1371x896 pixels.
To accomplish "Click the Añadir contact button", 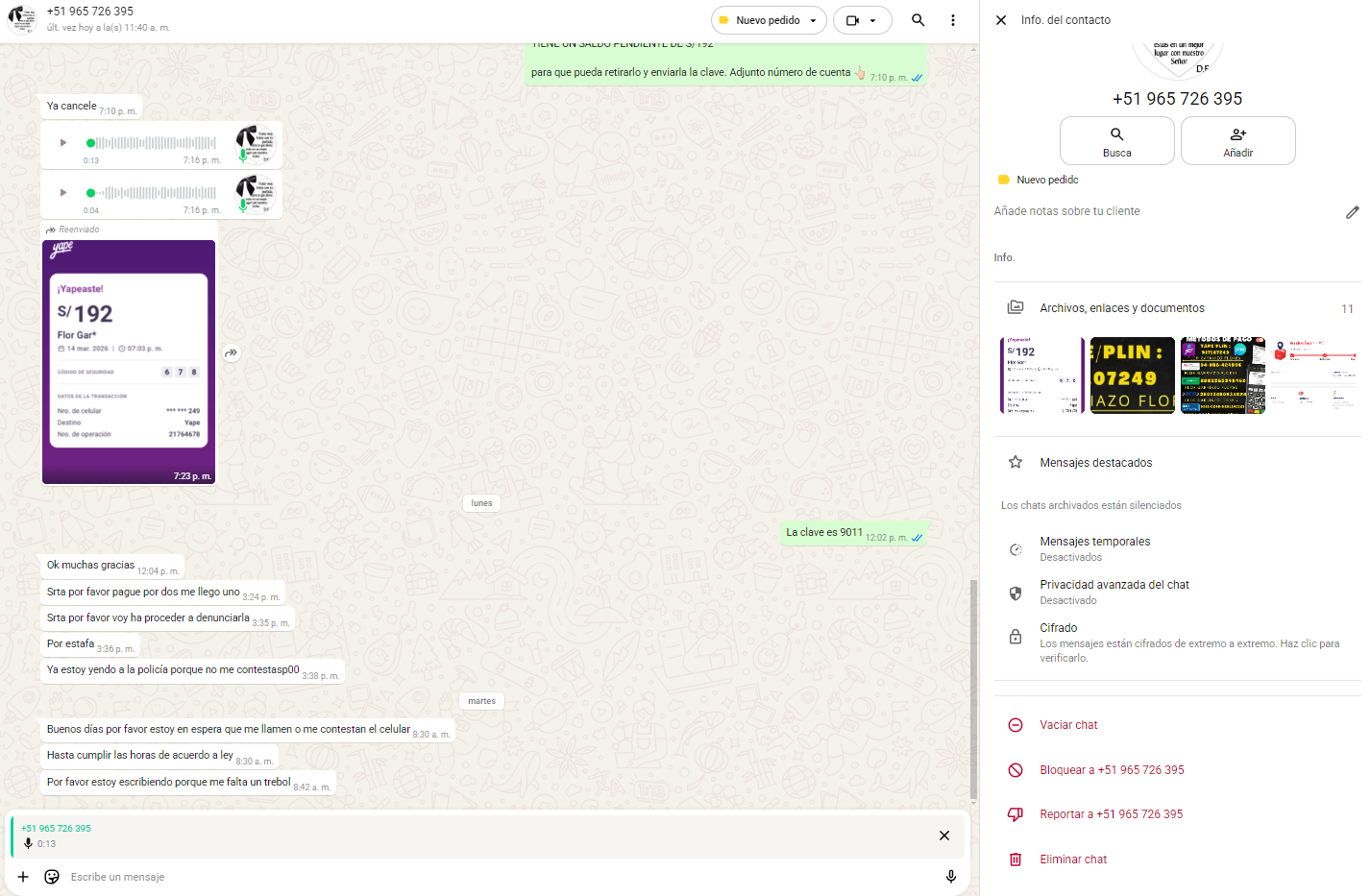I will (1237, 141).
